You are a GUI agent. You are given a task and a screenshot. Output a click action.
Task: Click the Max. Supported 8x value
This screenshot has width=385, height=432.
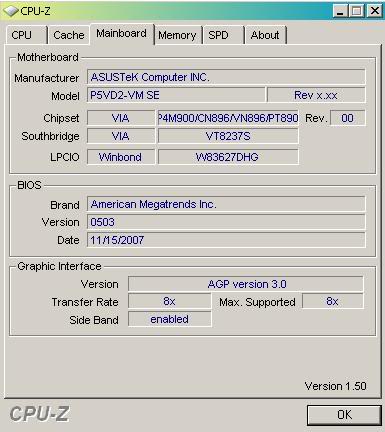click(x=333, y=301)
